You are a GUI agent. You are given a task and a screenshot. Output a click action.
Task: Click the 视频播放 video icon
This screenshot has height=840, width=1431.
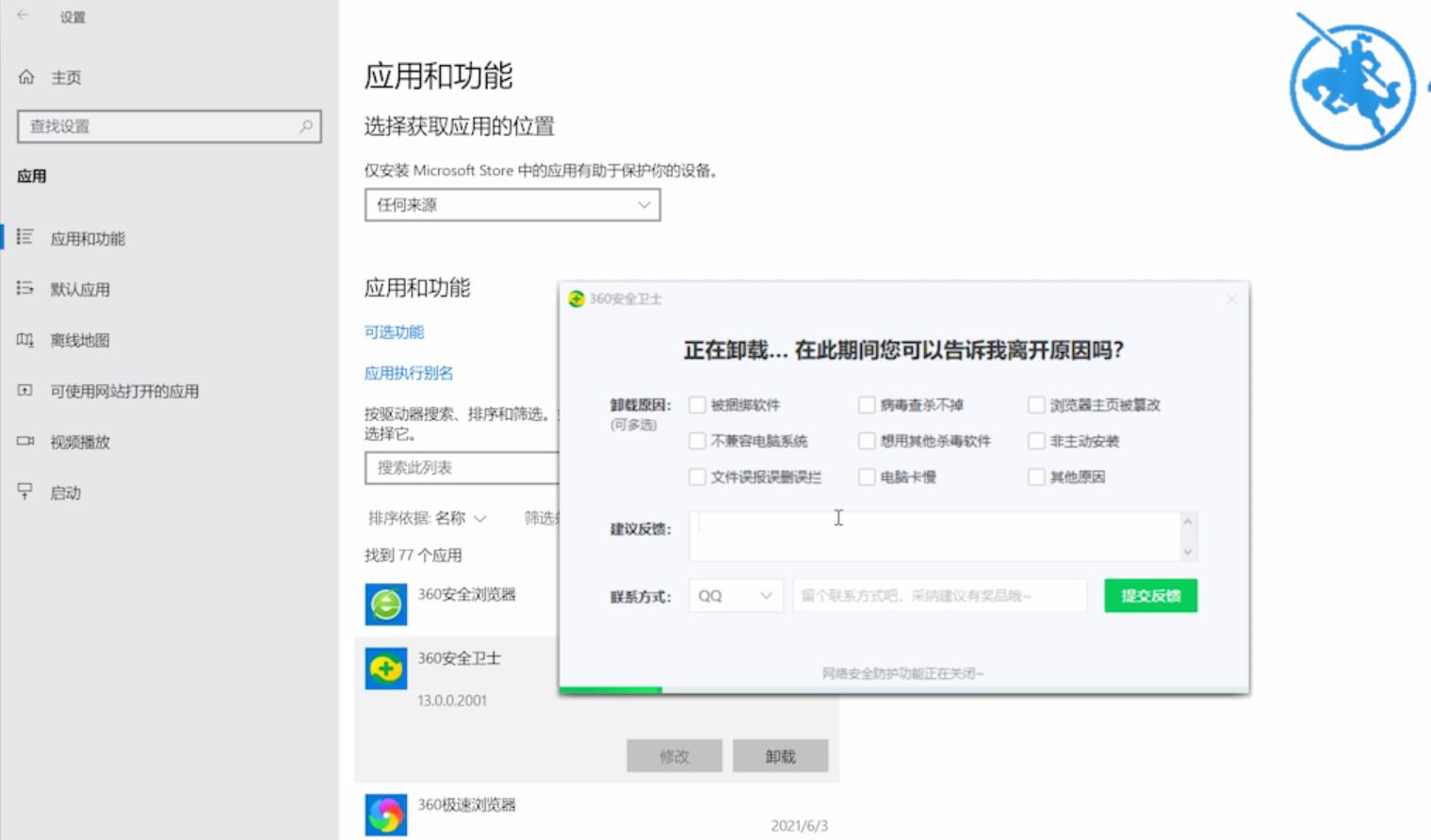(x=24, y=441)
